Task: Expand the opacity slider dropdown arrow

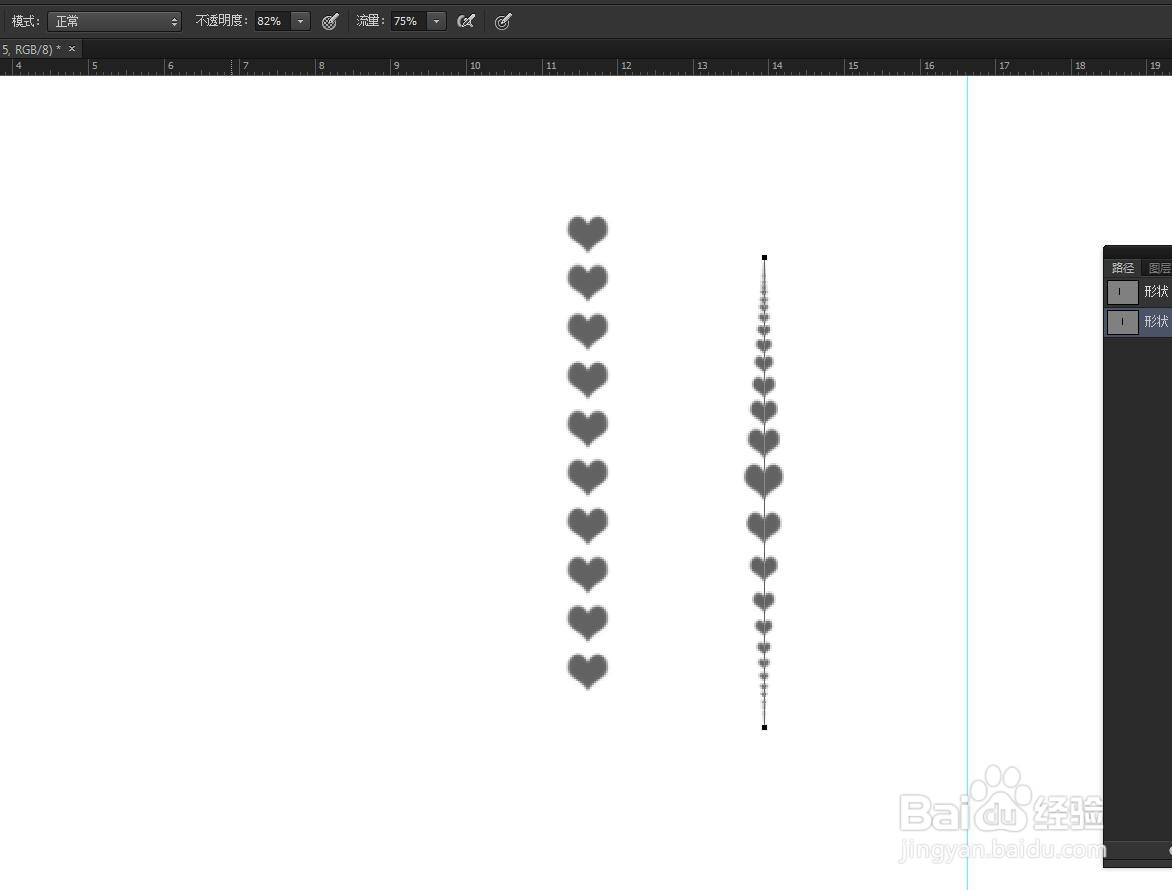Action: pyautogui.click(x=300, y=21)
